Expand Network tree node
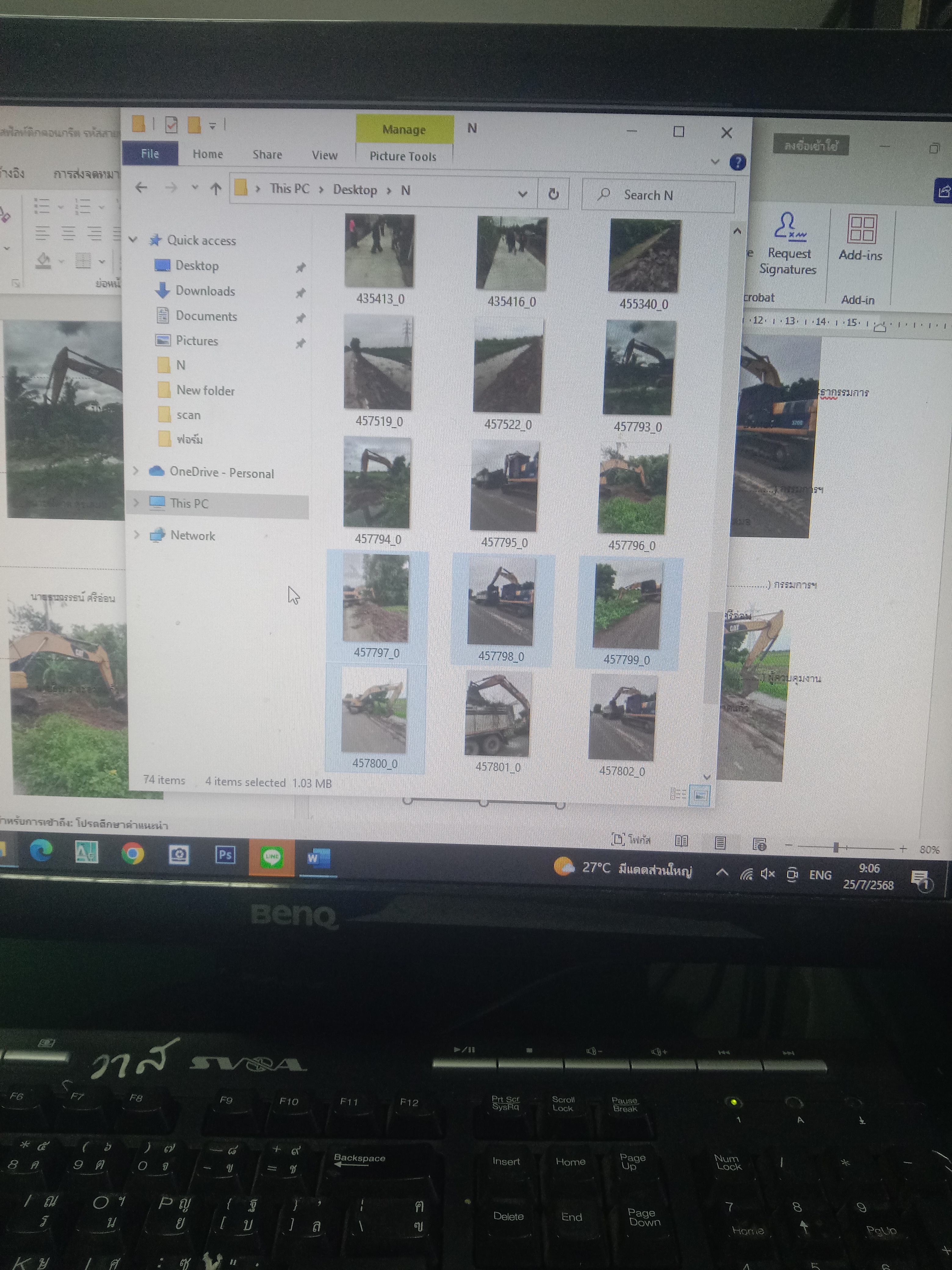 [x=137, y=534]
